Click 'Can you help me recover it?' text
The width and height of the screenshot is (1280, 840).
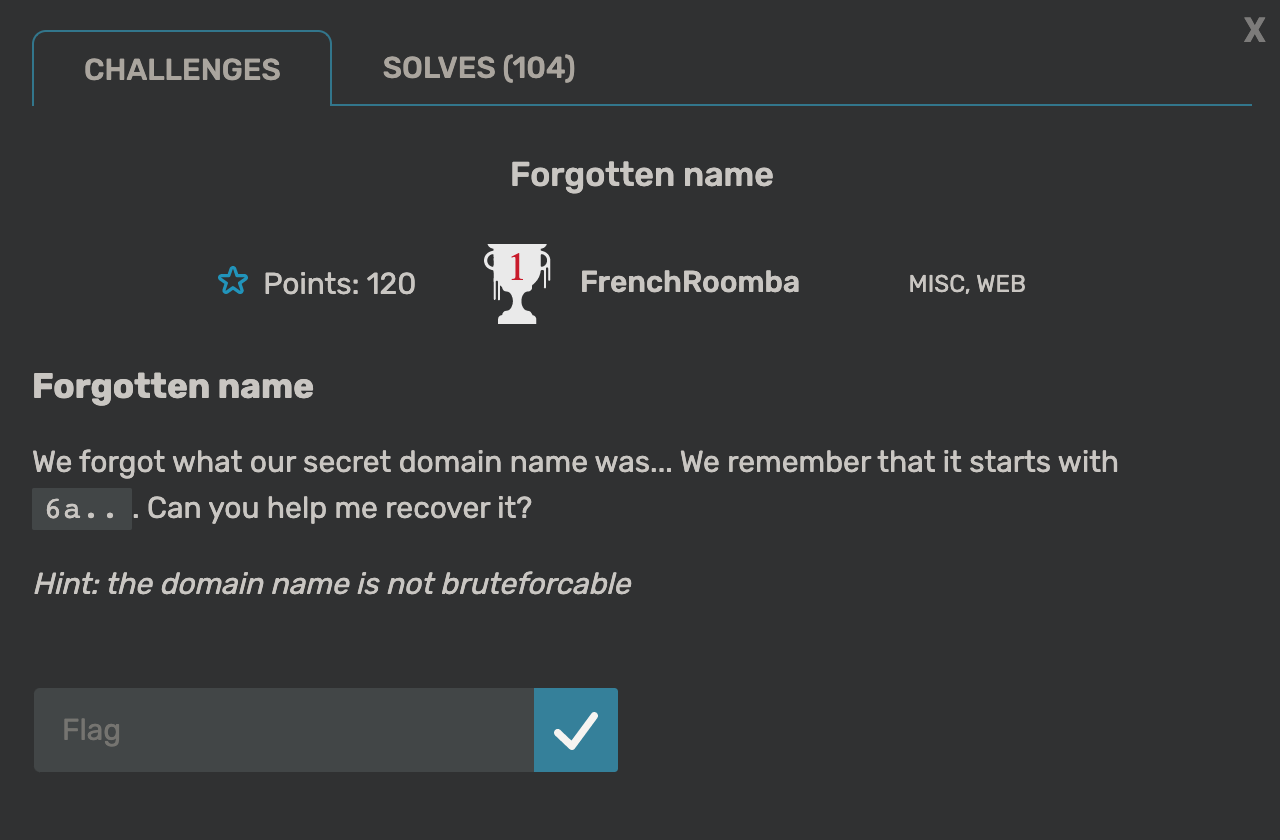[339, 508]
